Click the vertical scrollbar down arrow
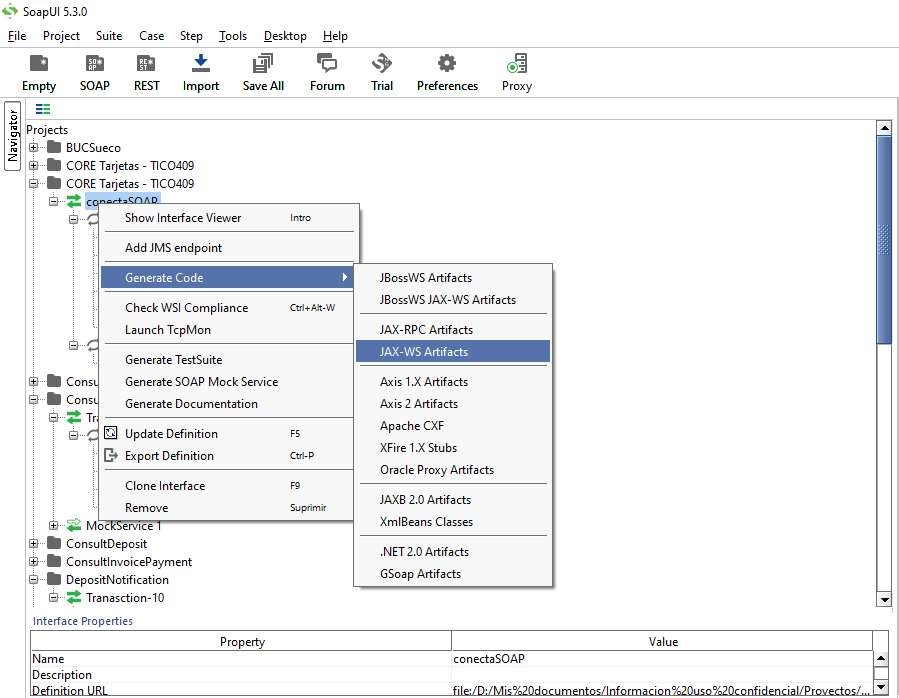 click(884, 599)
